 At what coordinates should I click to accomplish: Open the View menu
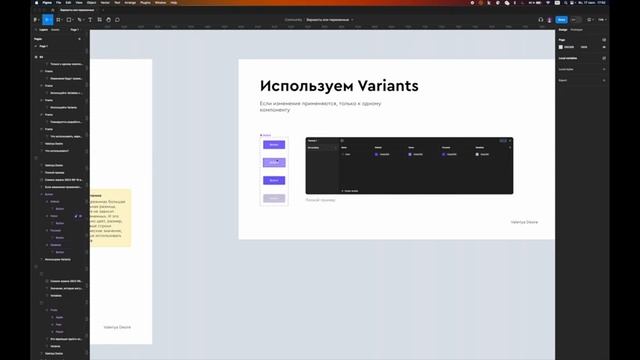pos(79,2)
